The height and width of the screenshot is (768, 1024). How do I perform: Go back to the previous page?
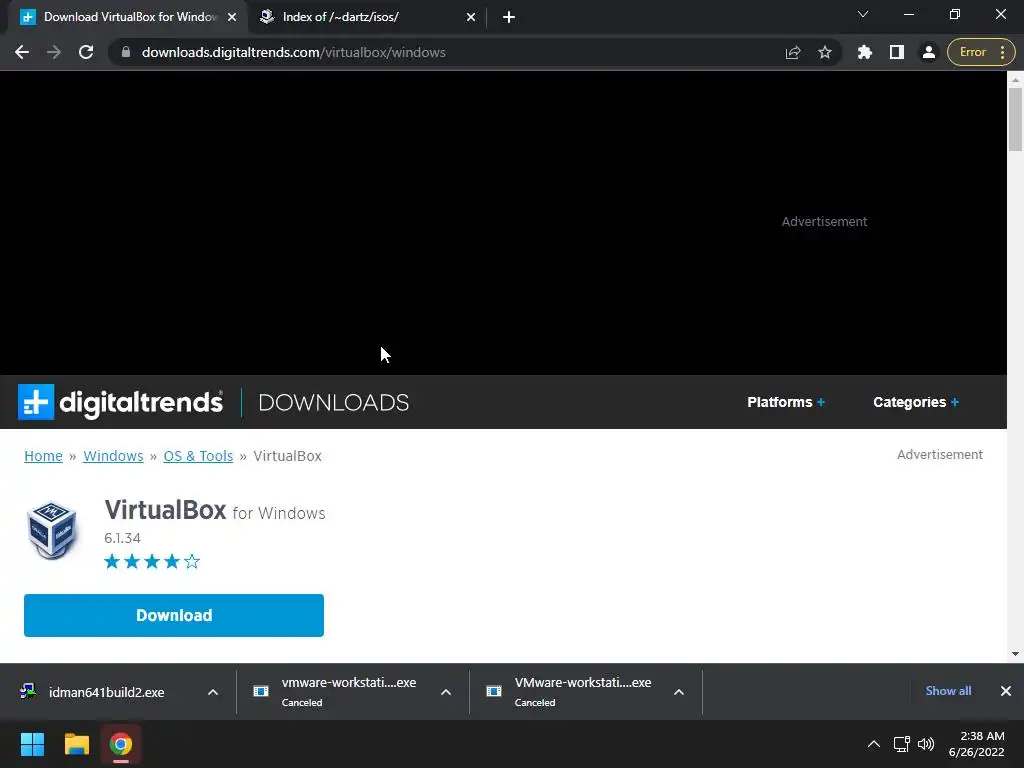tap(22, 52)
